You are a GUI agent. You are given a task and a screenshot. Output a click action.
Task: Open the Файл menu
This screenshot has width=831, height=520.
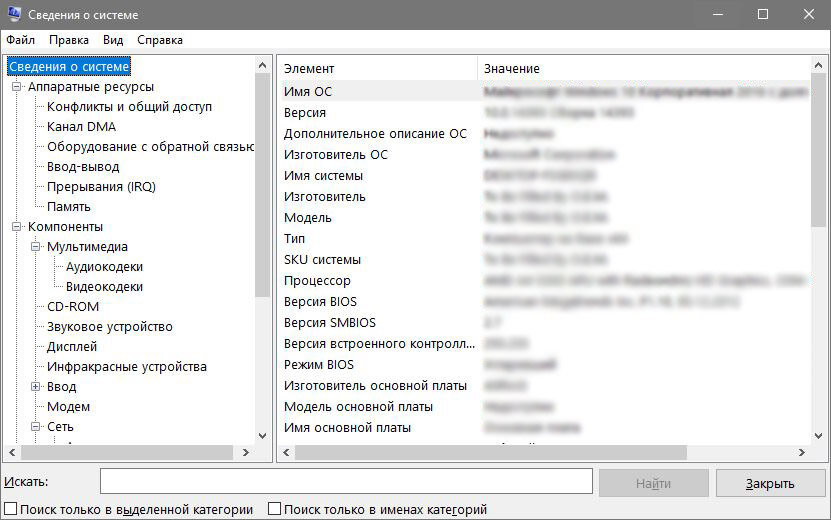point(20,40)
